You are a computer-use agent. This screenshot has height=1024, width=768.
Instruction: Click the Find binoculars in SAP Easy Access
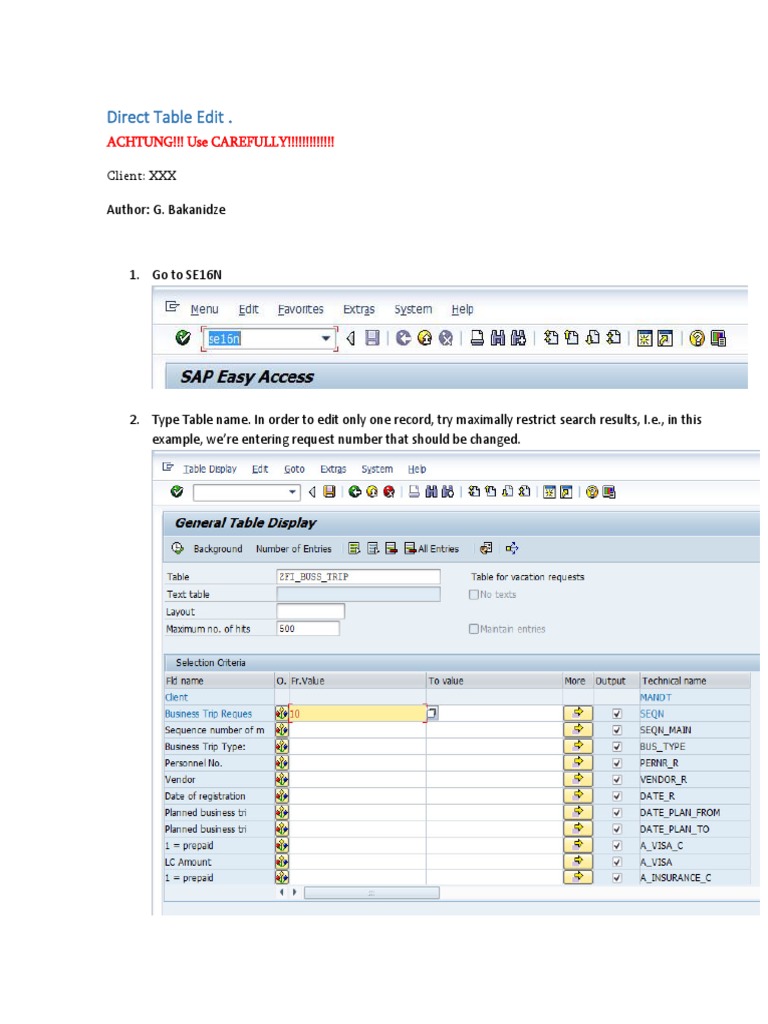(x=498, y=338)
